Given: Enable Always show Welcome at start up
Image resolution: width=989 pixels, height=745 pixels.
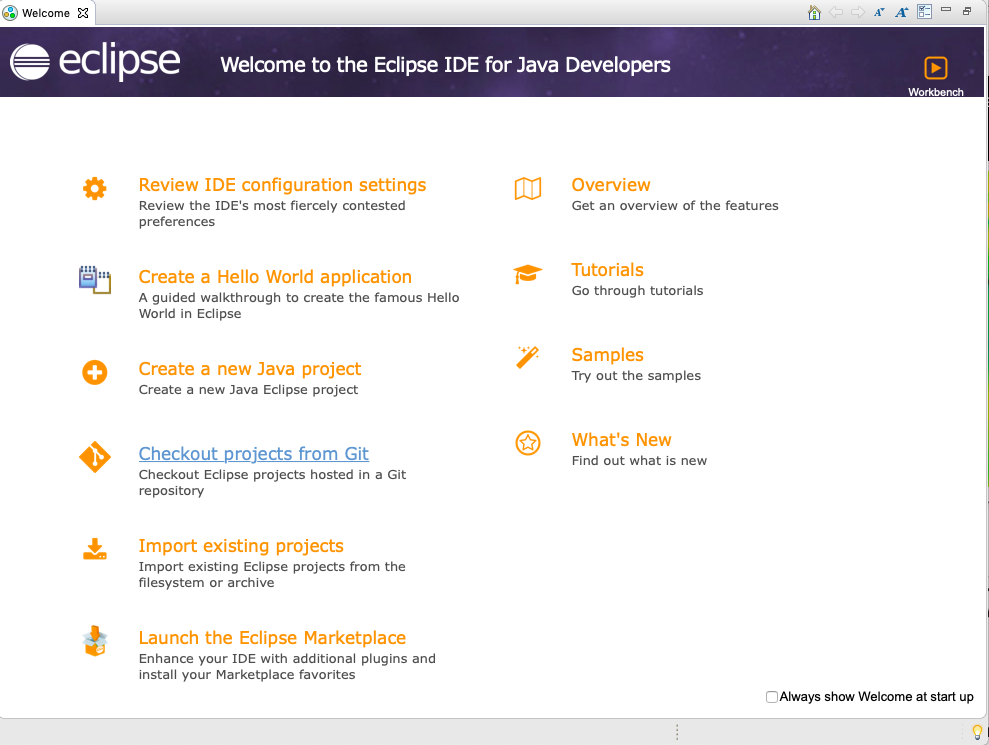Looking at the screenshot, I should click(x=771, y=697).
